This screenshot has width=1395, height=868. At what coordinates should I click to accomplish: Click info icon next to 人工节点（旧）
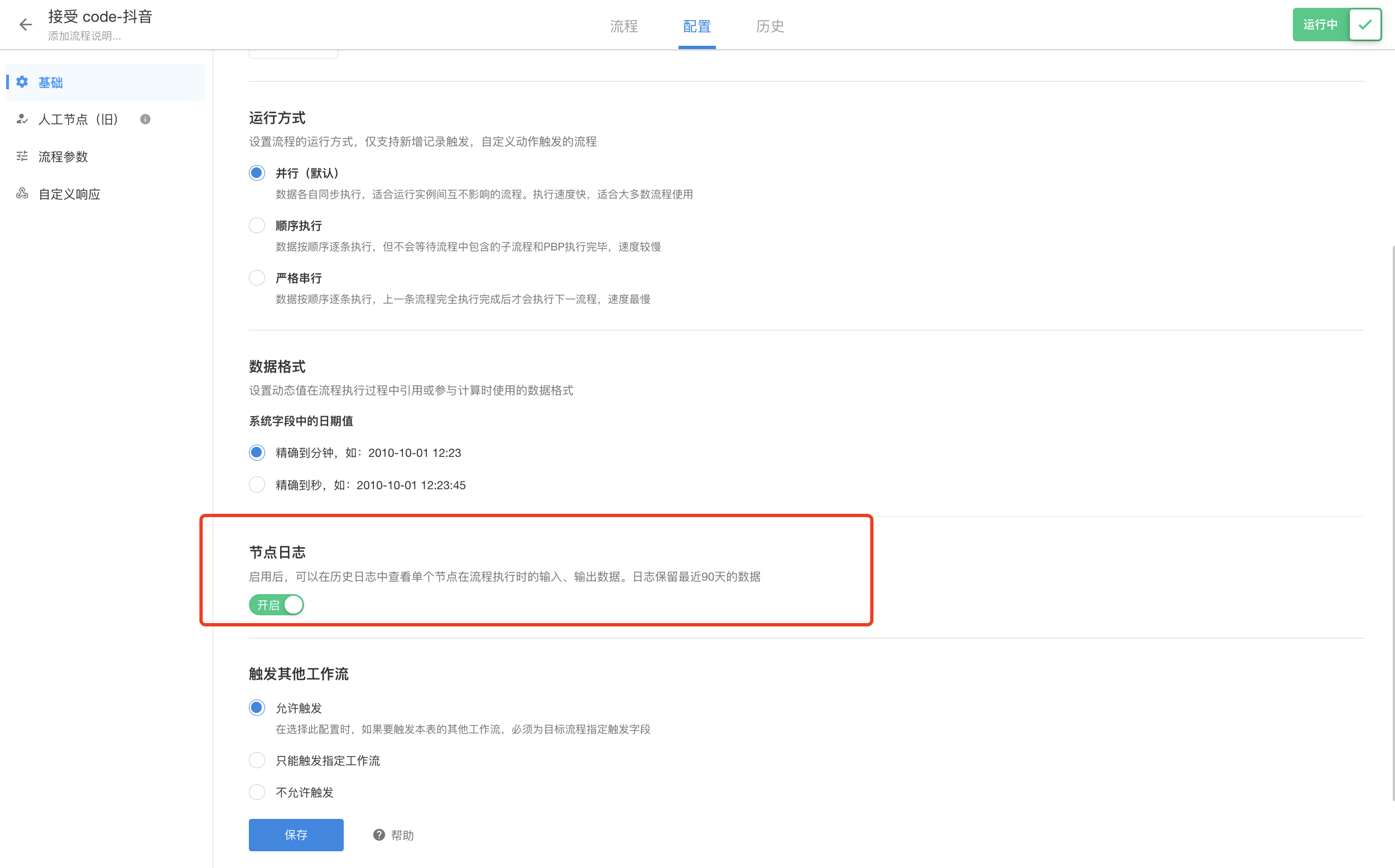tap(145, 119)
